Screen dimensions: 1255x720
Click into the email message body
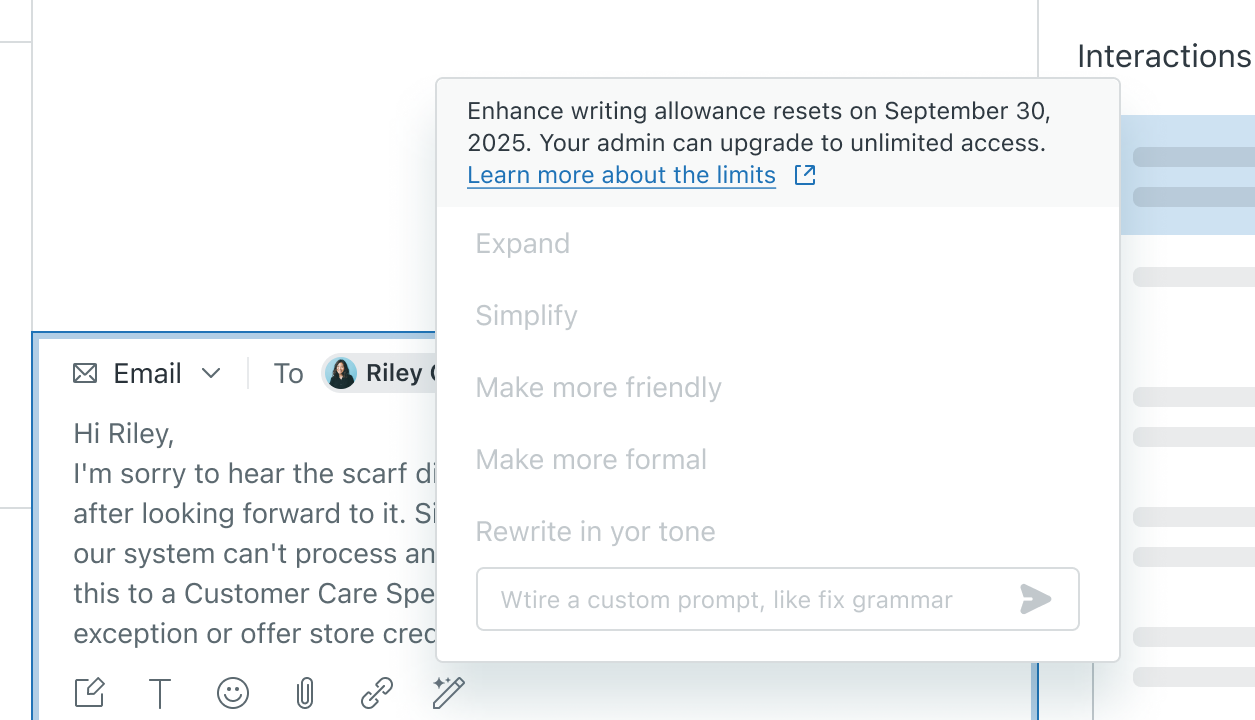click(250, 533)
